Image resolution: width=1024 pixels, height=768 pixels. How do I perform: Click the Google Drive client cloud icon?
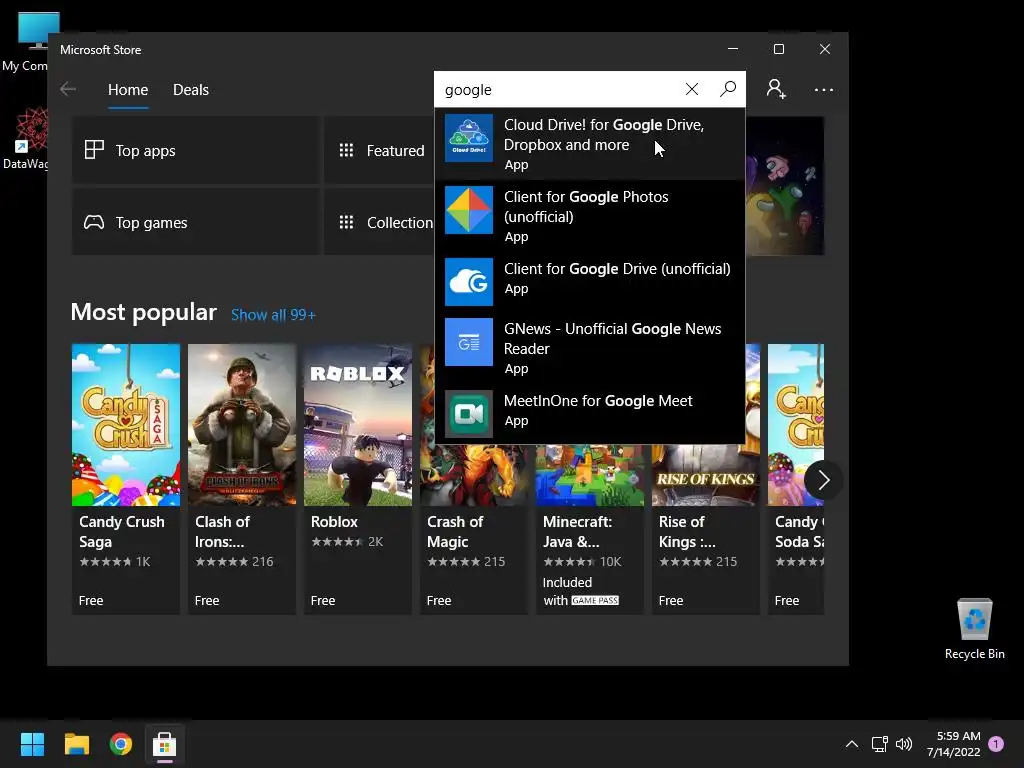(x=469, y=281)
